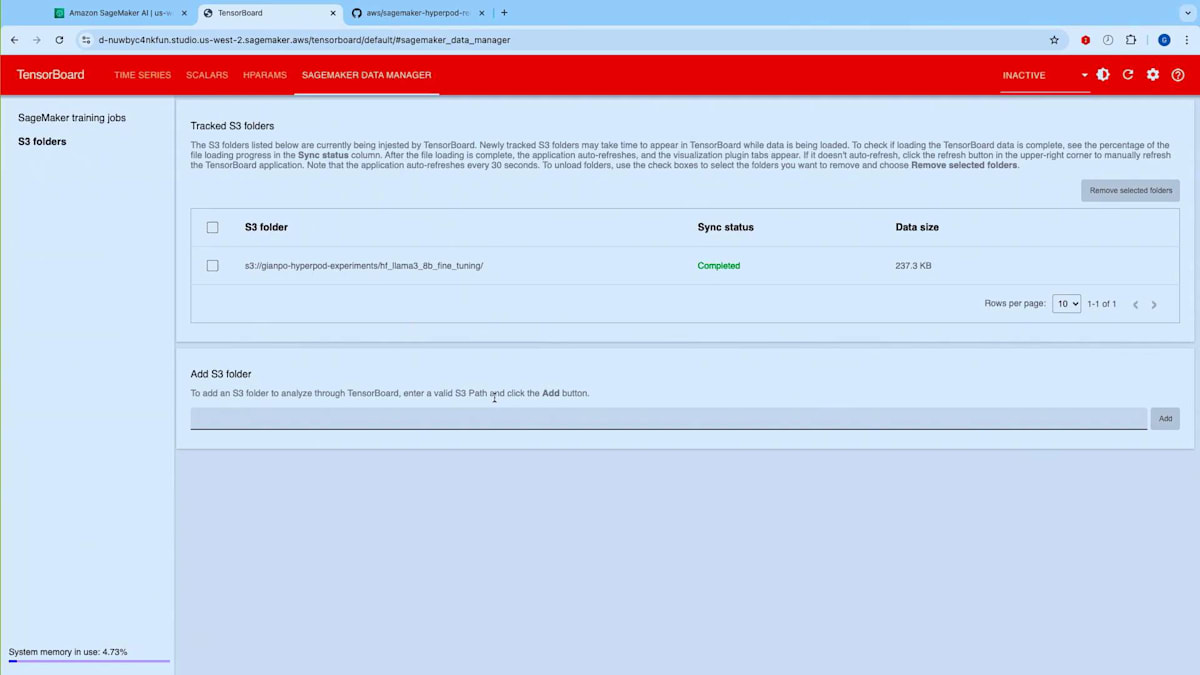Open the TensorBoard help question icon
Viewport: 1200px width, 675px height.
1178,75
